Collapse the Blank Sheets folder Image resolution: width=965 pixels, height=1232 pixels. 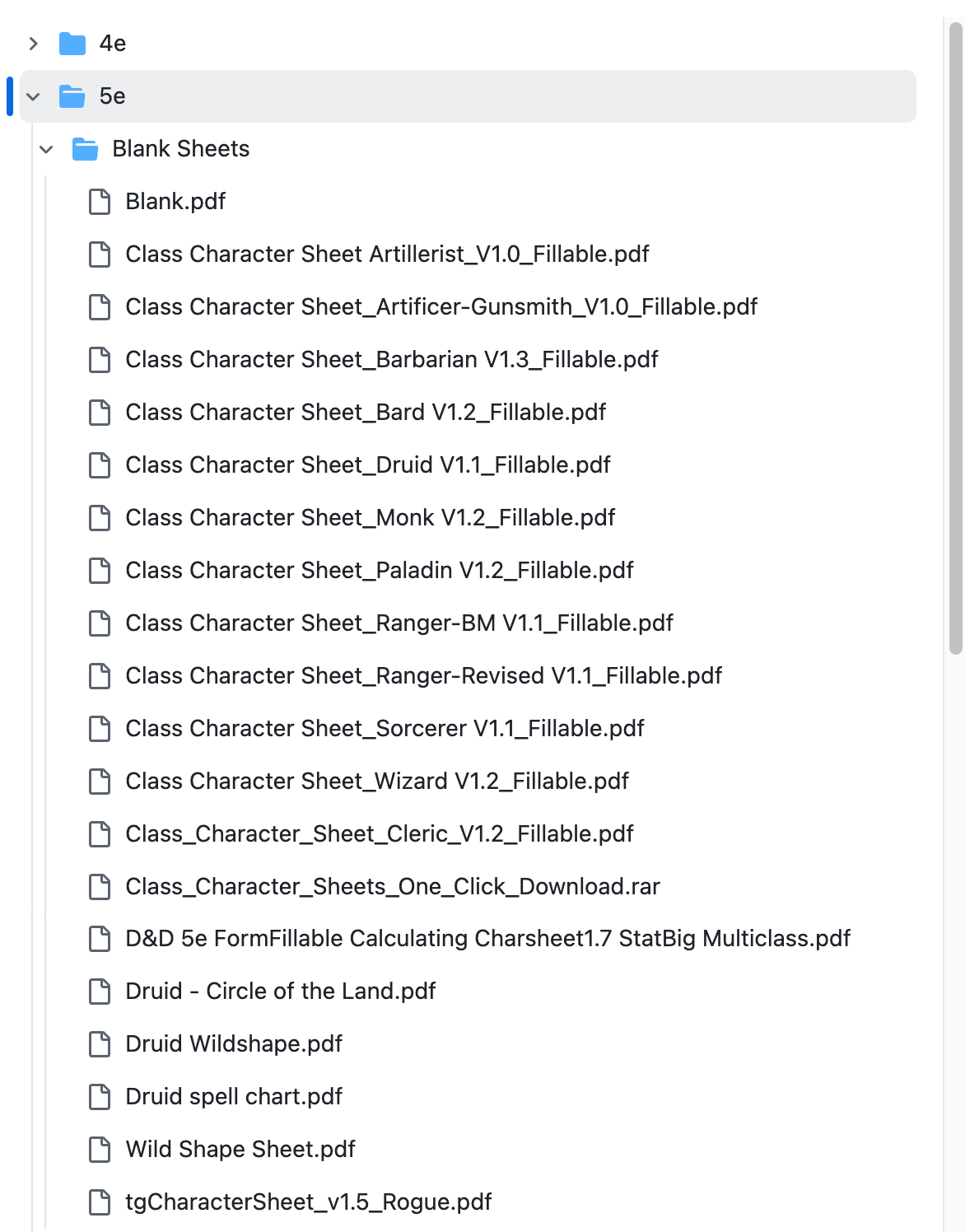pyautogui.click(x=46, y=149)
